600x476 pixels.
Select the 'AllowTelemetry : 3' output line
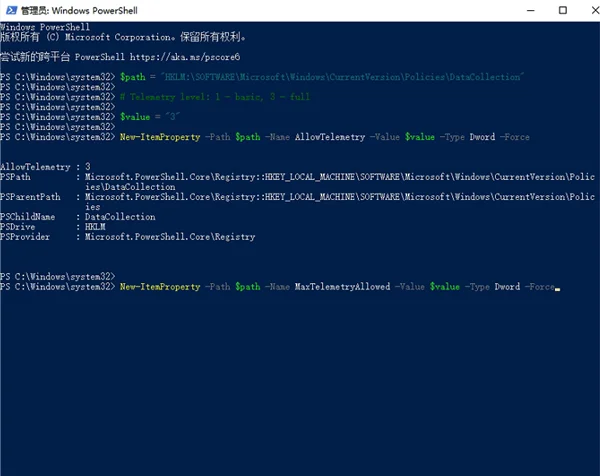pyautogui.click(x=45, y=167)
